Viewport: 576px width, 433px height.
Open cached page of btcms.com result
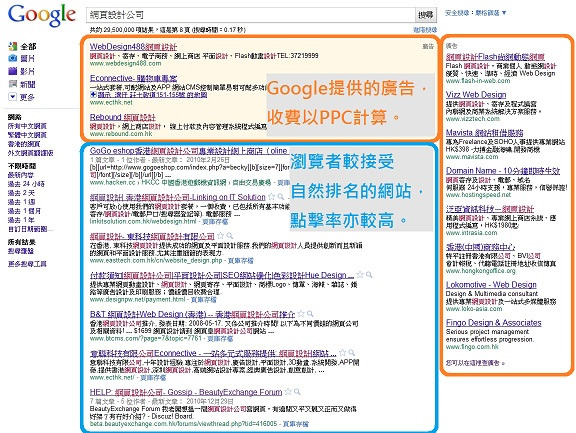coord(220,338)
